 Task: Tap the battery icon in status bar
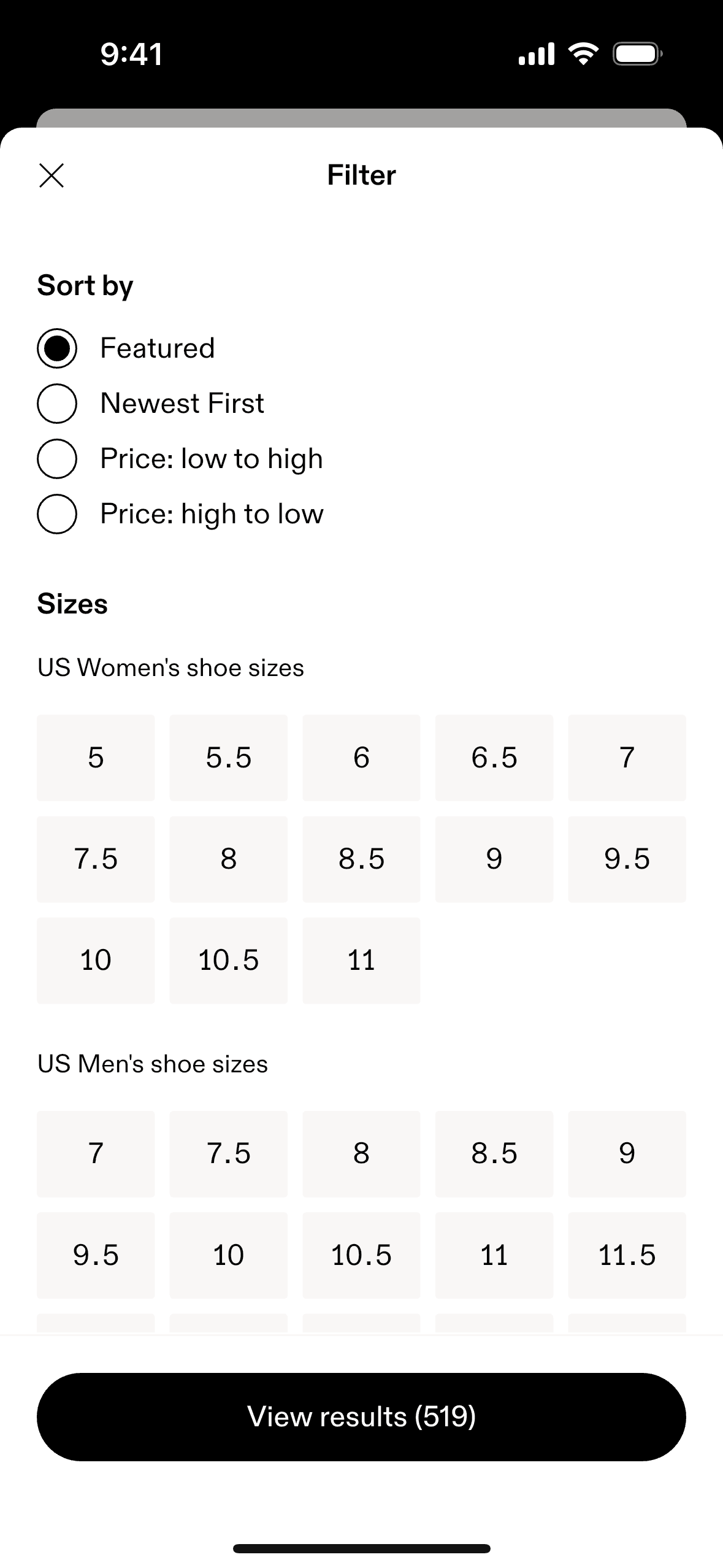pos(637,54)
